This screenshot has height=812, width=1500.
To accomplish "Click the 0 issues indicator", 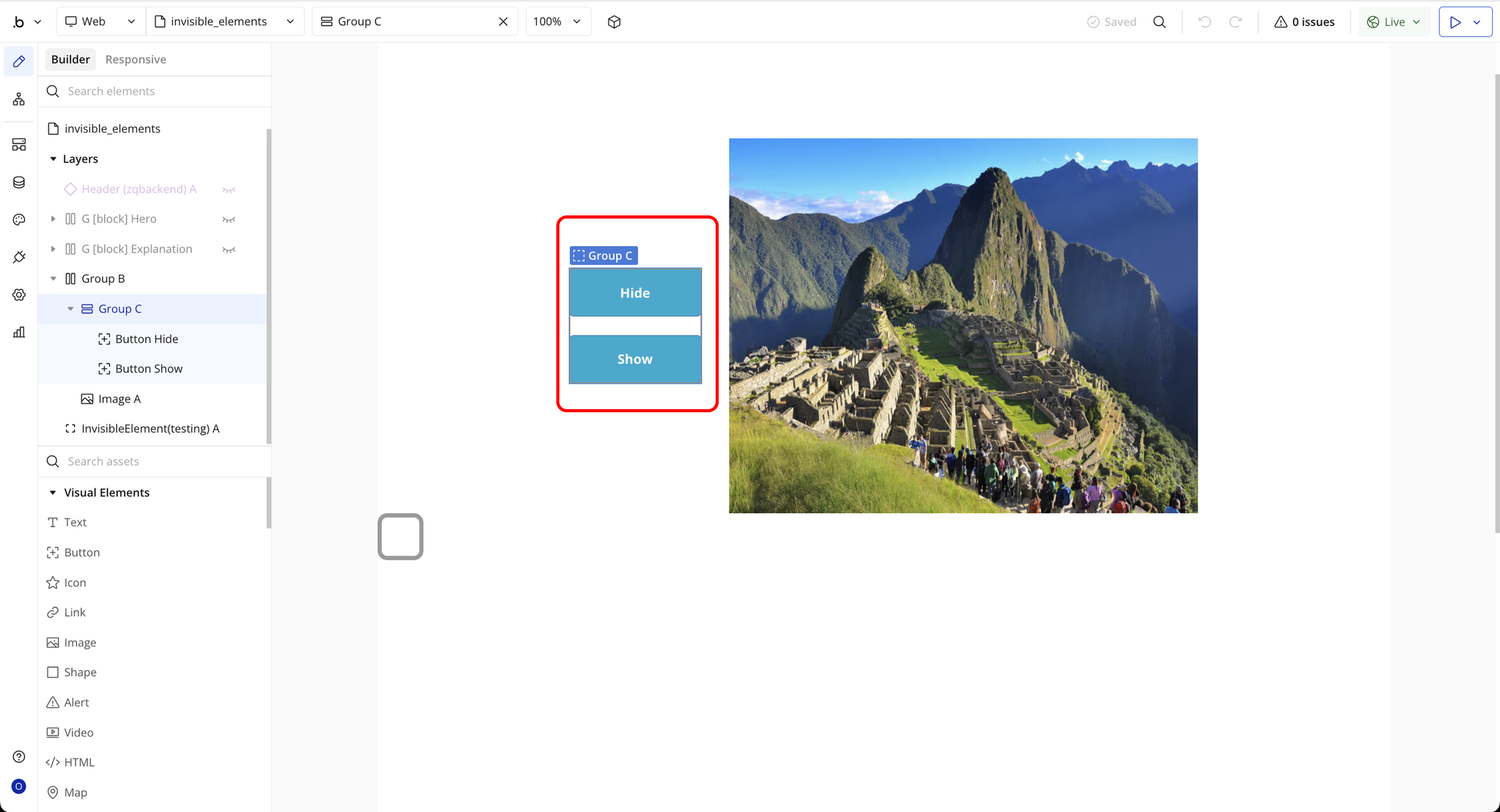I will coord(1304,22).
